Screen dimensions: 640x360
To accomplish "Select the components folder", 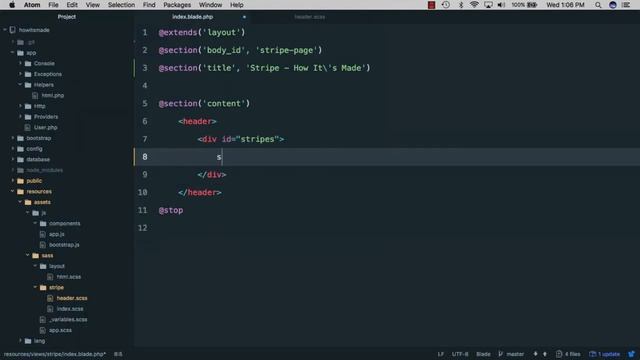I will click(64, 224).
